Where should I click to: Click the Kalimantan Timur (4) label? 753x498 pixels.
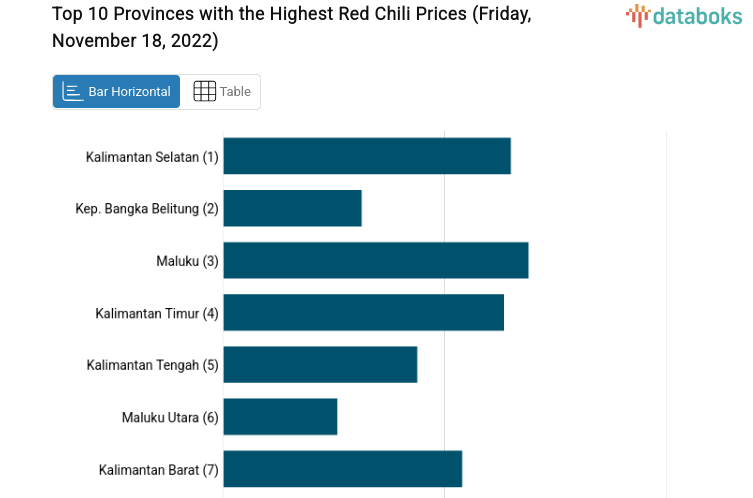[x=157, y=313]
